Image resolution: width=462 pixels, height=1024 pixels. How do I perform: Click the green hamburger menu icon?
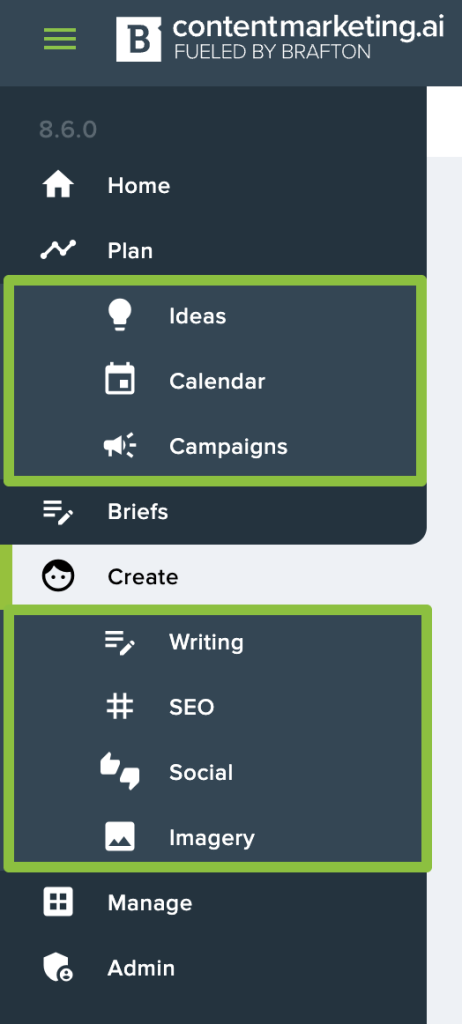pyautogui.click(x=59, y=39)
